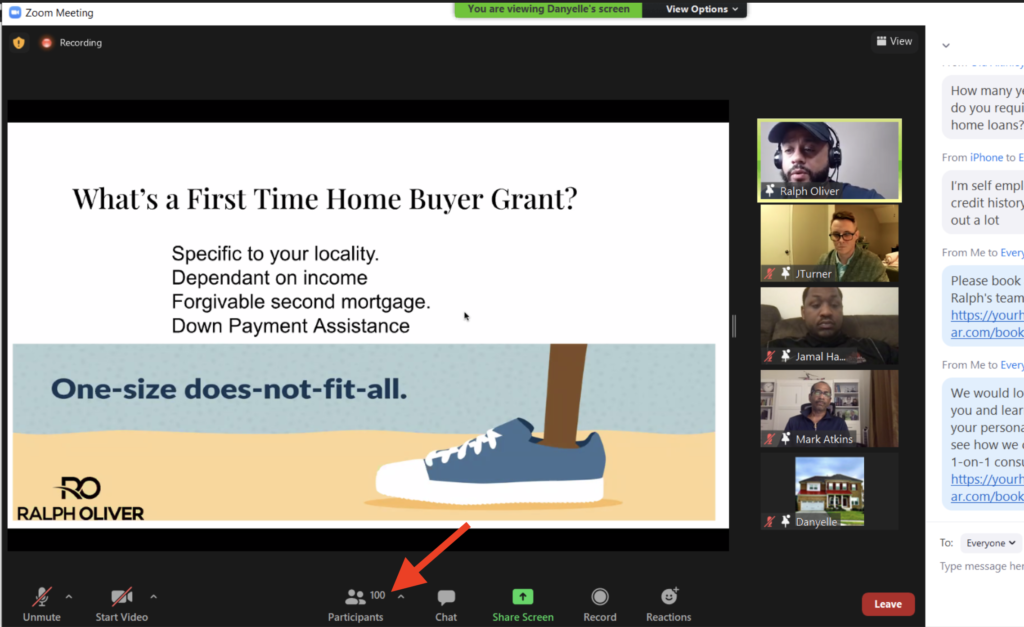Click the Zoom Meeting app logo

[15, 13]
